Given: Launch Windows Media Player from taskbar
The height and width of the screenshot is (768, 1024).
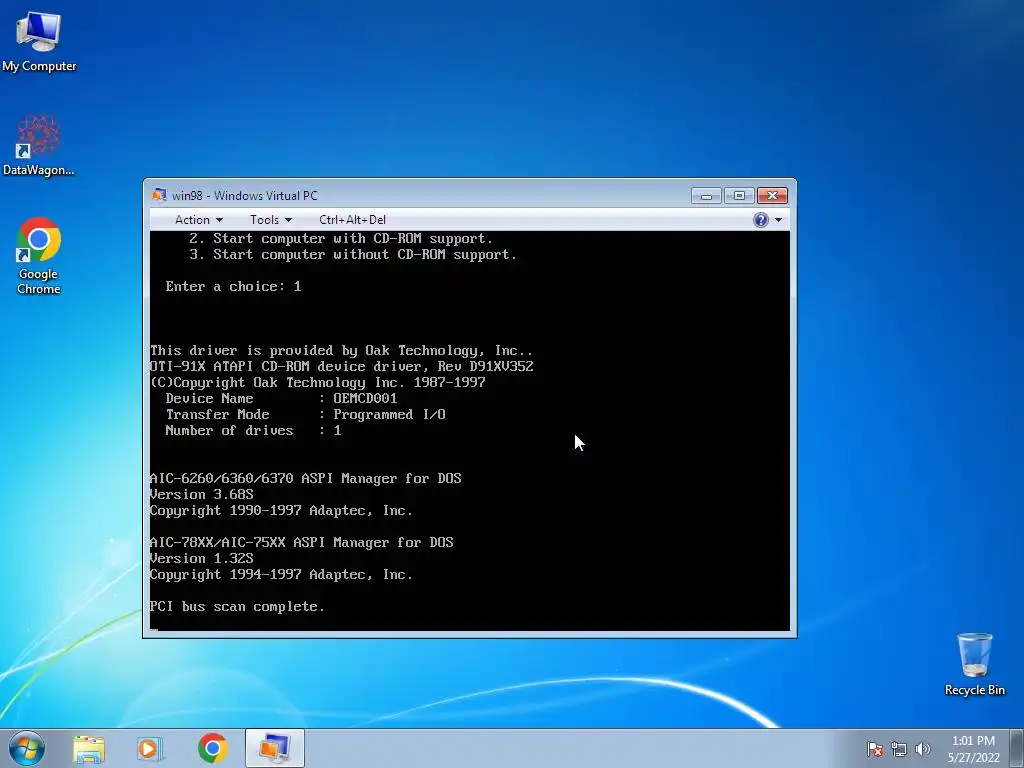Looking at the screenshot, I should [x=150, y=748].
